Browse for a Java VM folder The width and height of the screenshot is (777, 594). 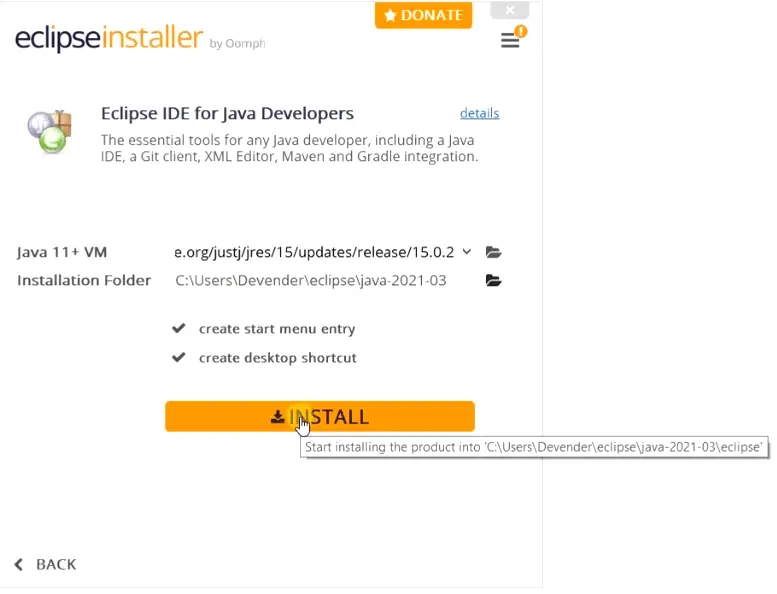click(x=493, y=252)
